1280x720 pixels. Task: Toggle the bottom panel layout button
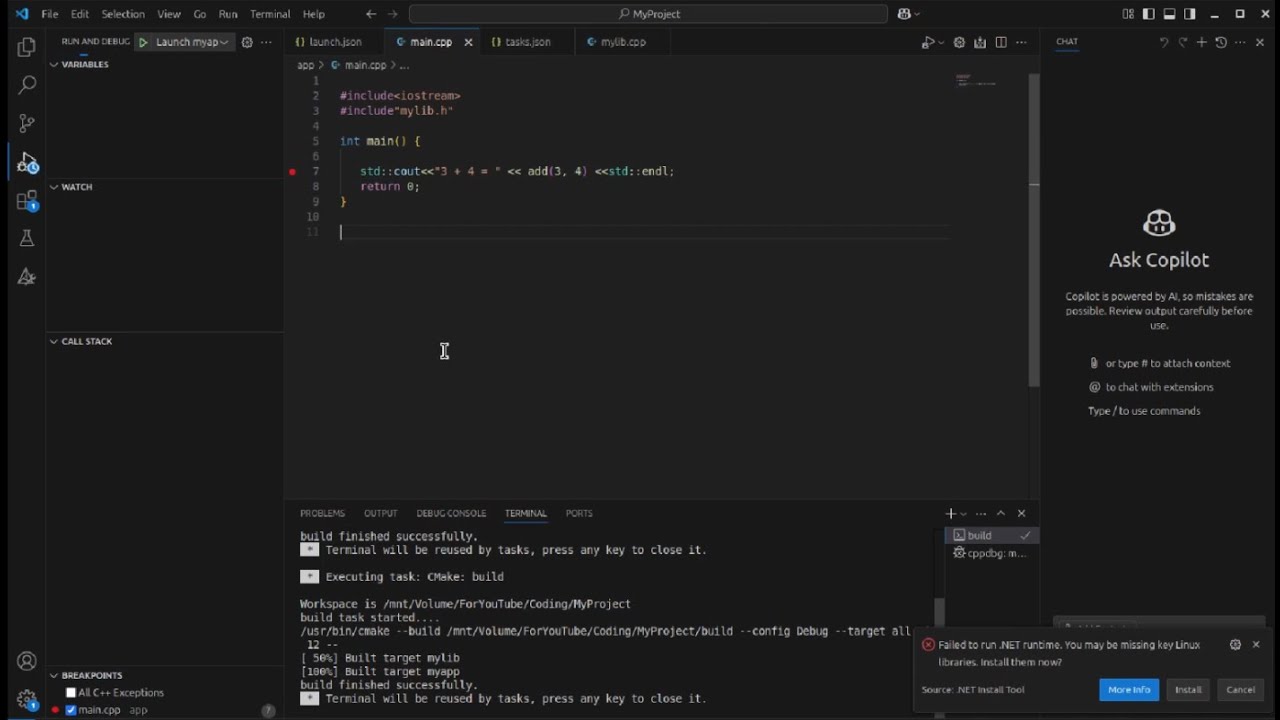tap(1169, 14)
